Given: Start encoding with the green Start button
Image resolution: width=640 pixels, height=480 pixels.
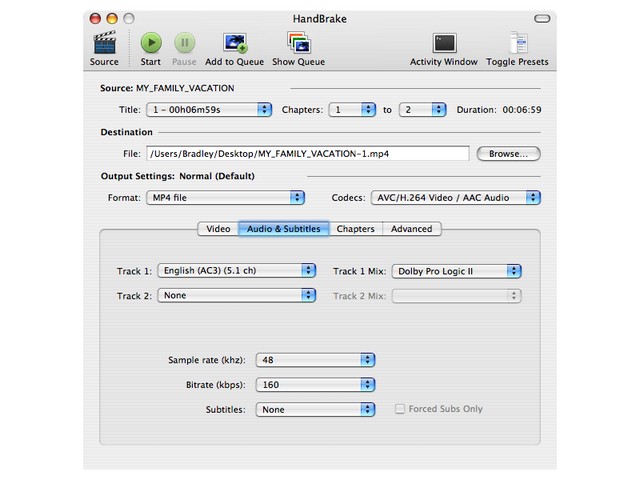Looking at the screenshot, I should 151,42.
